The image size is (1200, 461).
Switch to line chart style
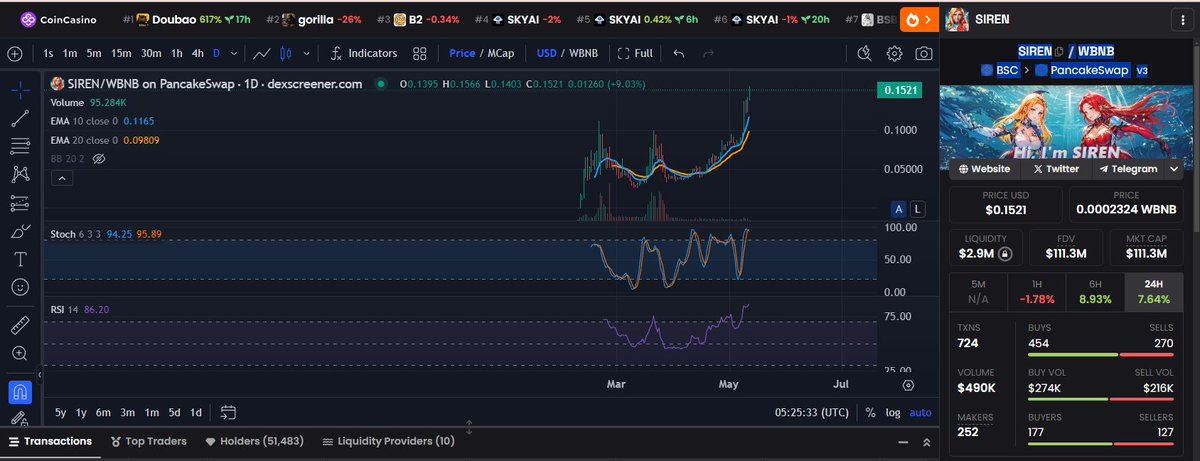pos(262,53)
